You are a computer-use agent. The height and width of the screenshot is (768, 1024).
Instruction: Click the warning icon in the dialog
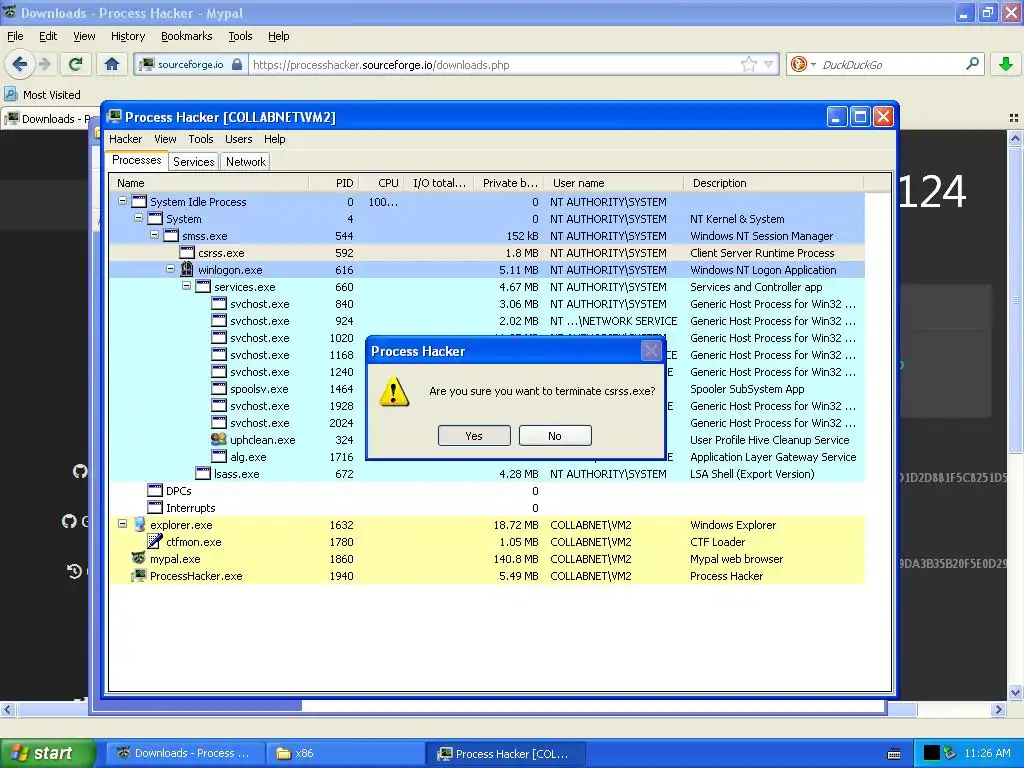pos(394,391)
